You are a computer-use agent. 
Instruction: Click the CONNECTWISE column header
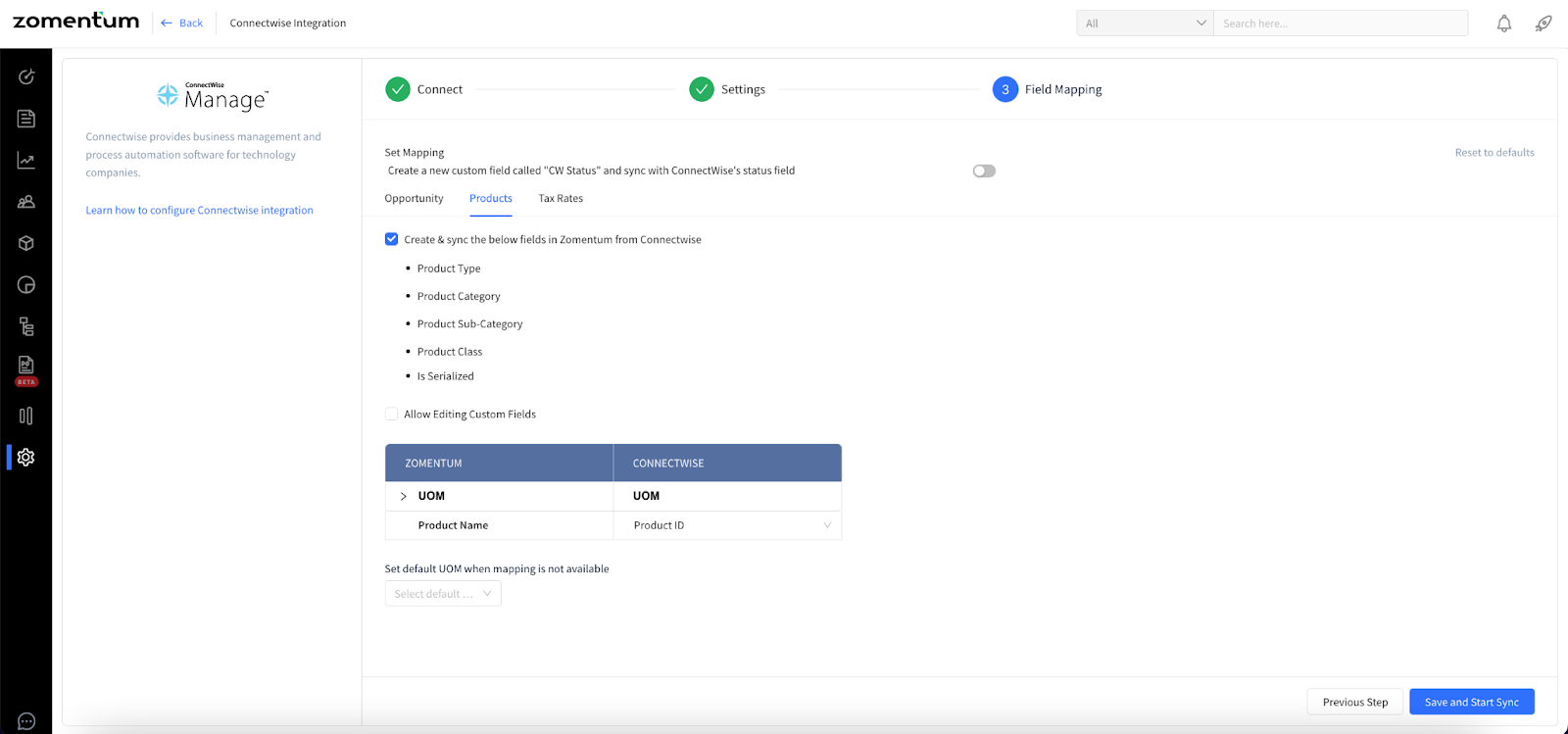727,463
